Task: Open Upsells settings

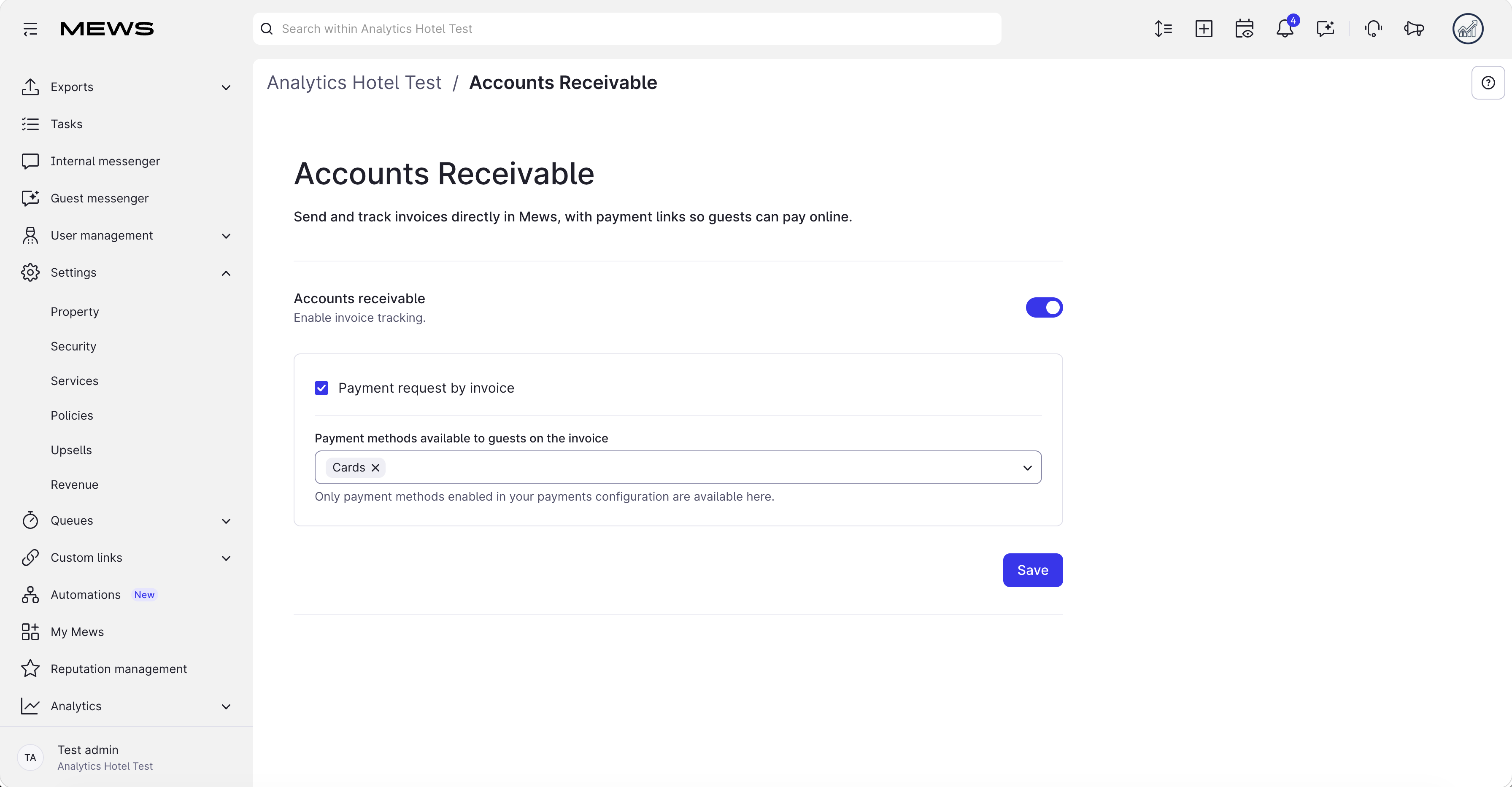Action: pyautogui.click(x=71, y=450)
